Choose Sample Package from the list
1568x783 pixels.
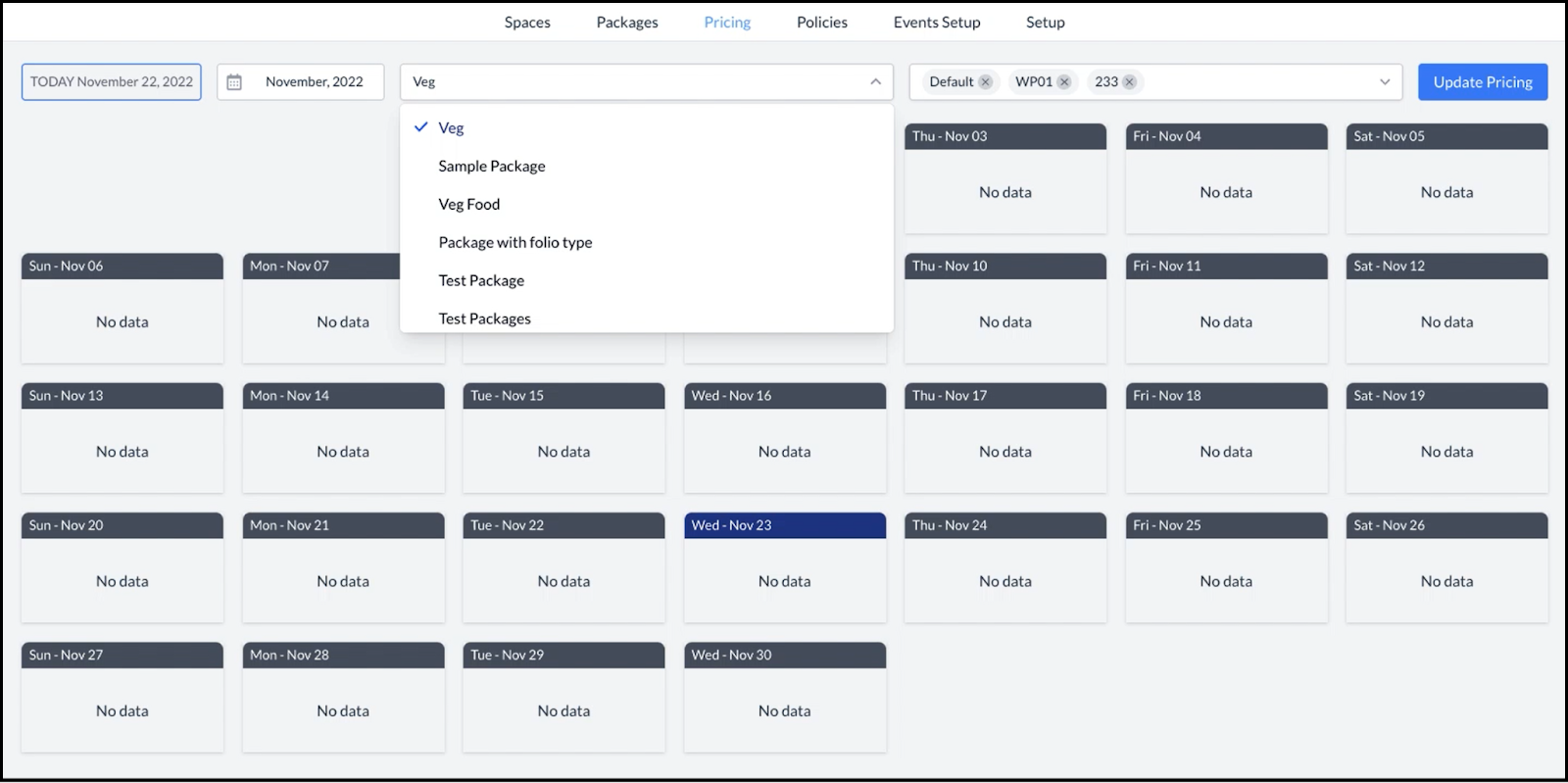pyautogui.click(x=492, y=167)
